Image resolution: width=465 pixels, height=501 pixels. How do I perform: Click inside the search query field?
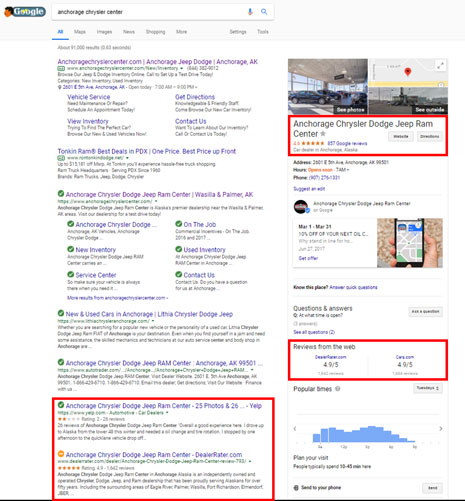coord(150,12)
